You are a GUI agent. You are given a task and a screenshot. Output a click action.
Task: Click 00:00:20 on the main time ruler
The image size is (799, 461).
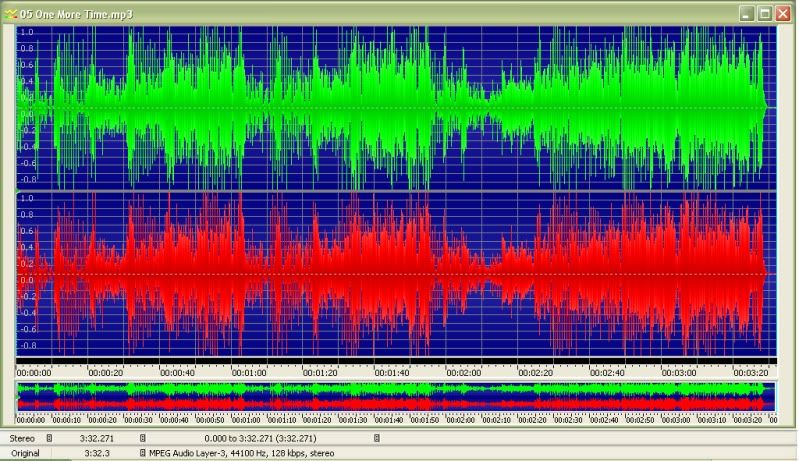tap(105, 373)
